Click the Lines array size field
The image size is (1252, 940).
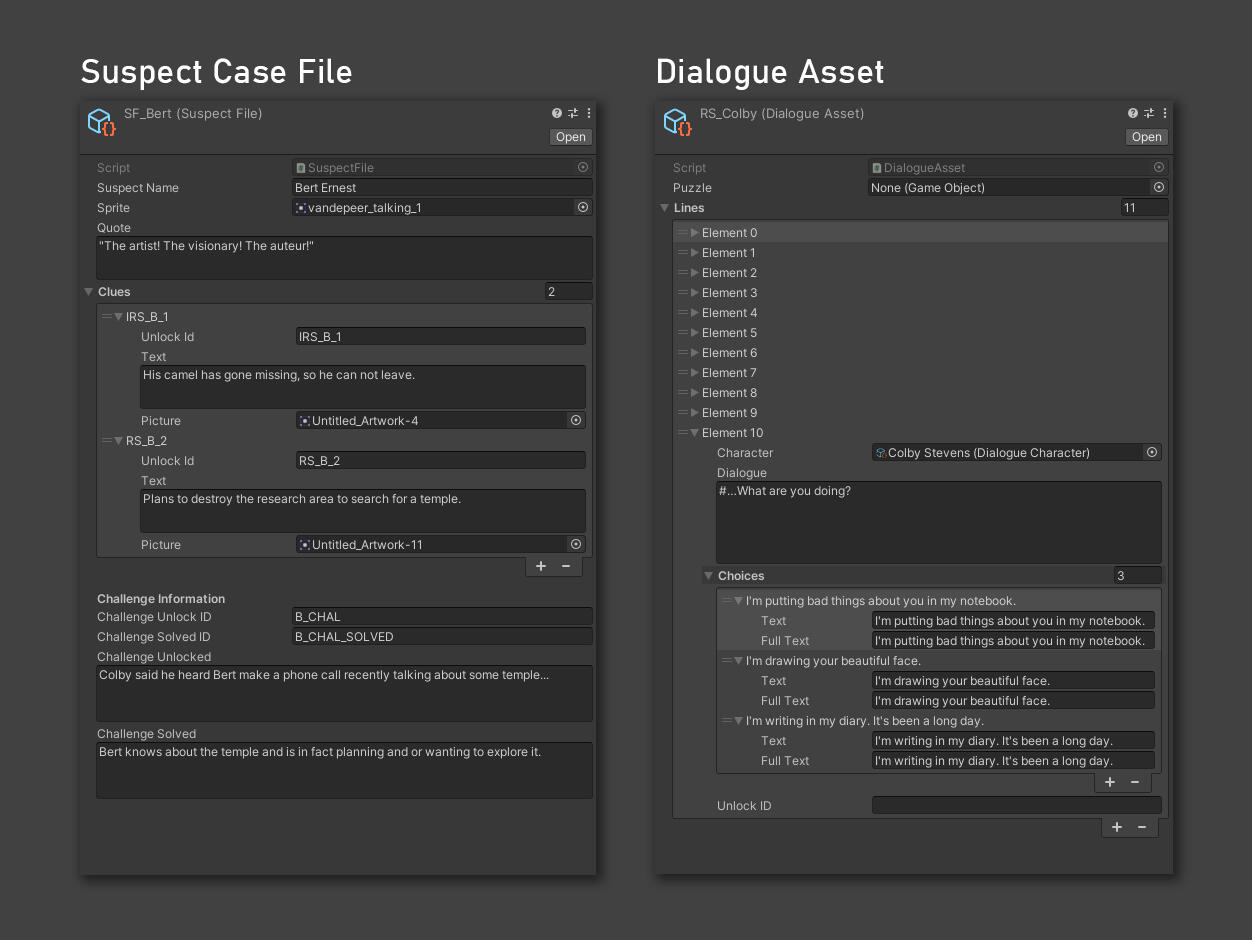click(x=1144, y=208)
